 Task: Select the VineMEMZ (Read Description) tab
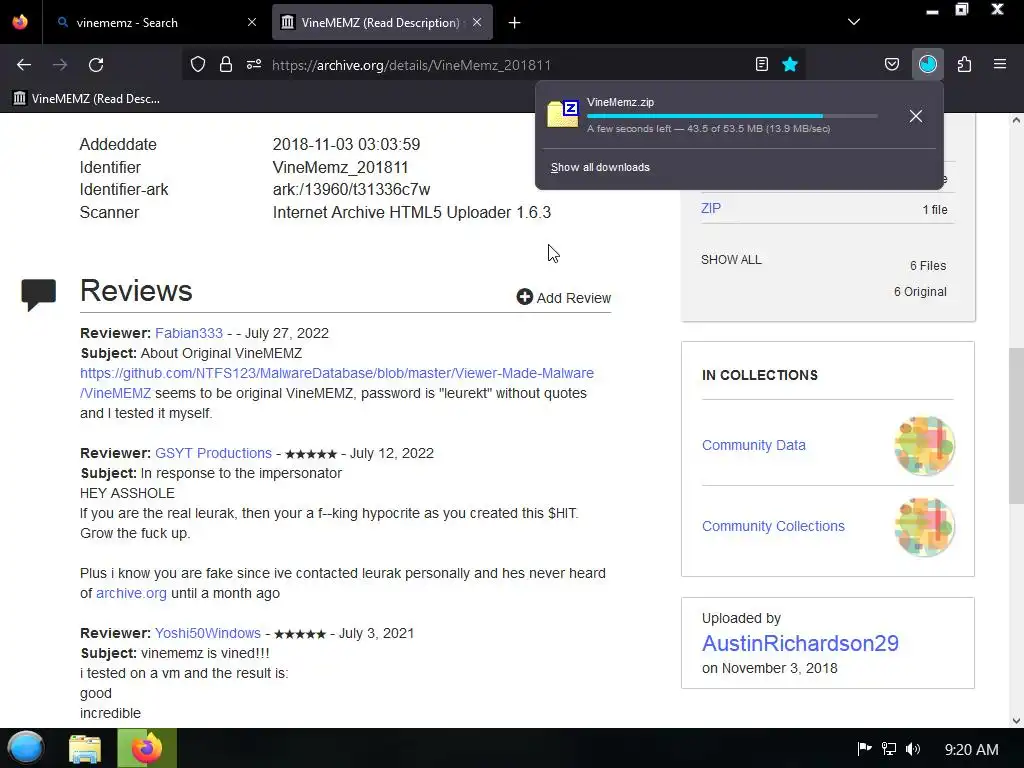click(x=382, y=22)
